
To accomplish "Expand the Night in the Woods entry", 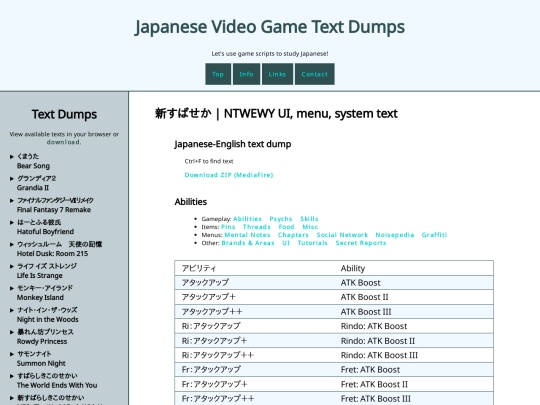I will coord(12,310).
